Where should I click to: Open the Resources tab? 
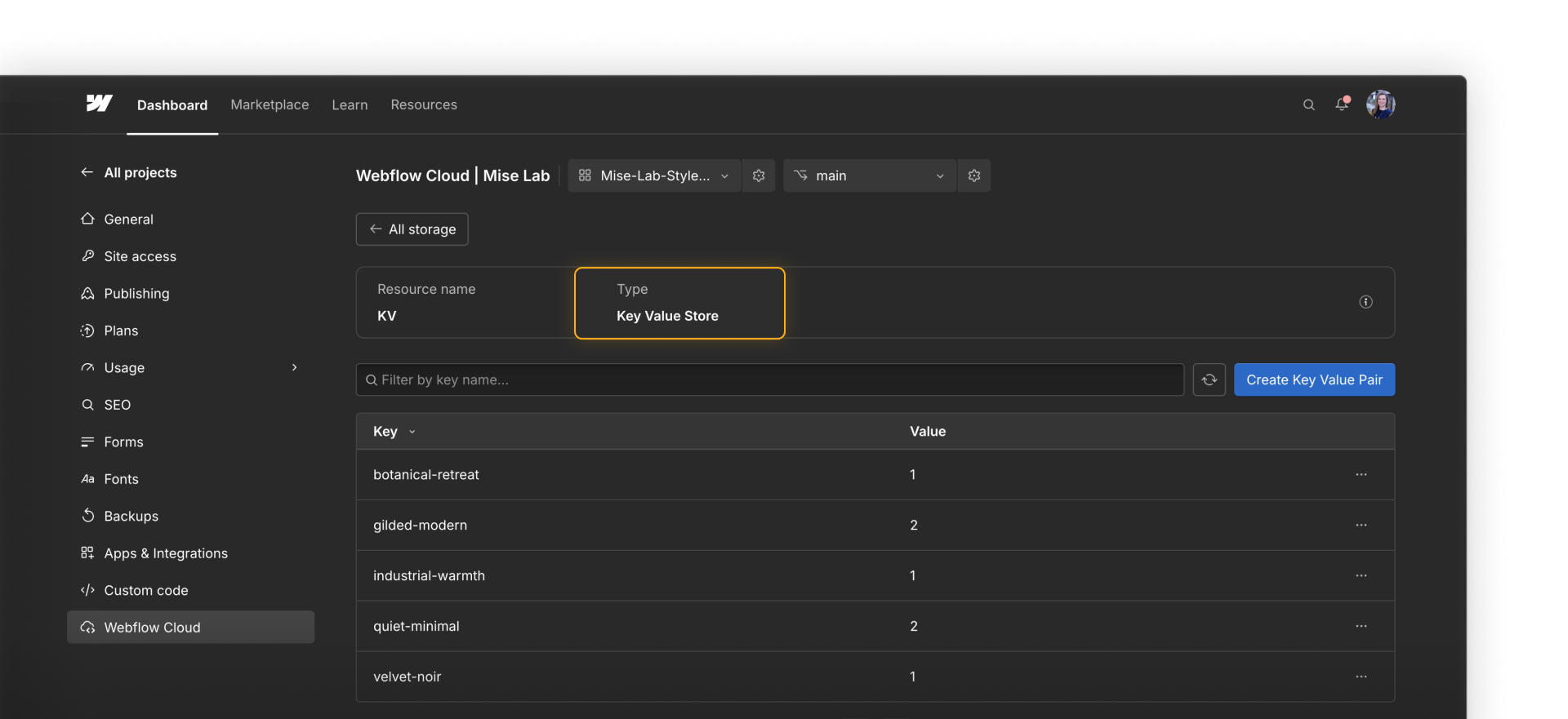(x=424, y=104)
